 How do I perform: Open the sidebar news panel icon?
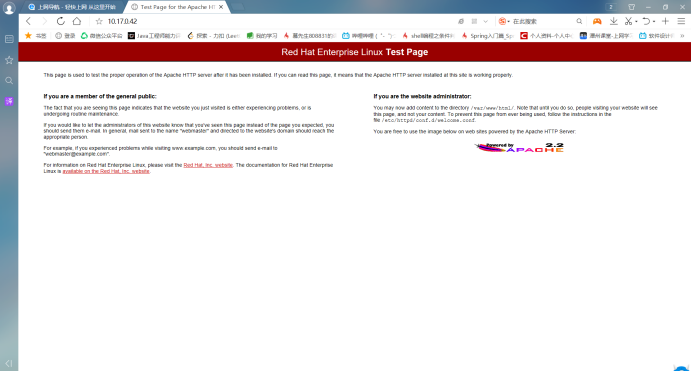[9, 39]
